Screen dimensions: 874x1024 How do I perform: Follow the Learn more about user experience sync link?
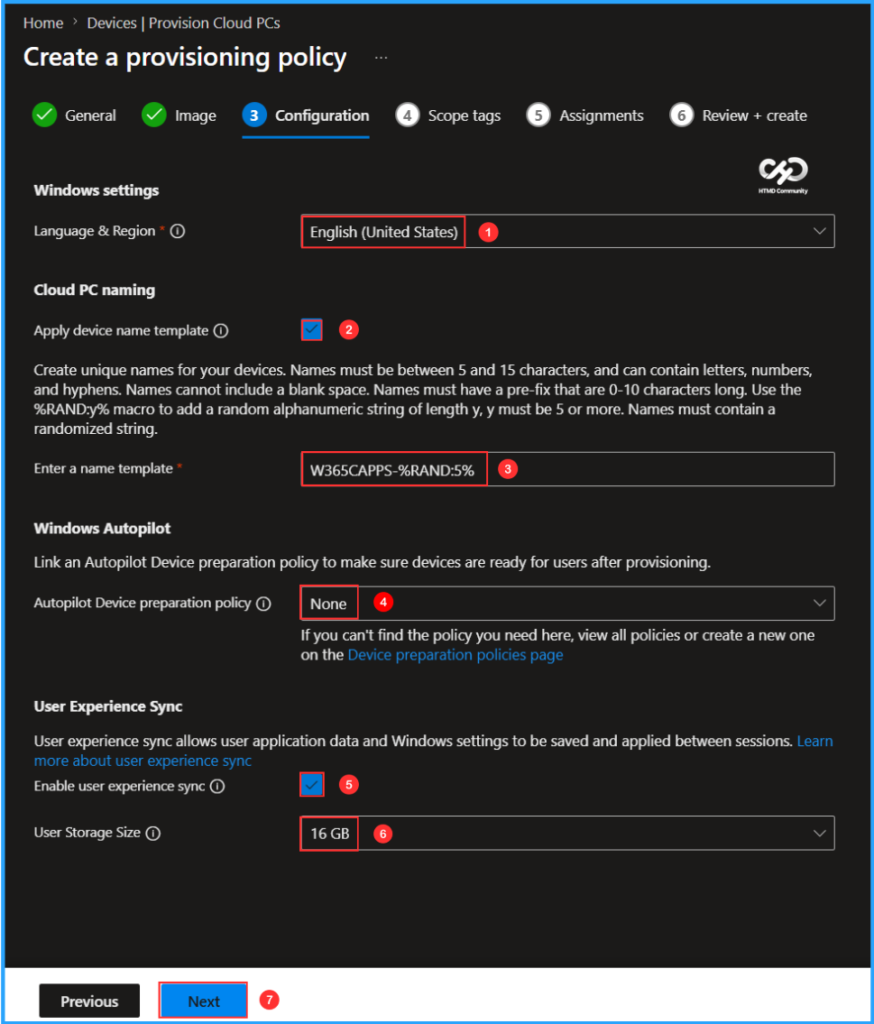click(x=142, y=761)
